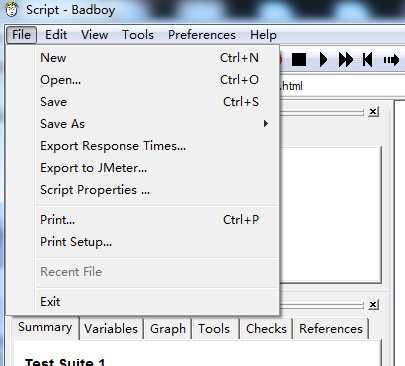Click the dotted-arrow step icon in toolbar
The width and height of the screenshot is (405, 366).
[391, 60]
